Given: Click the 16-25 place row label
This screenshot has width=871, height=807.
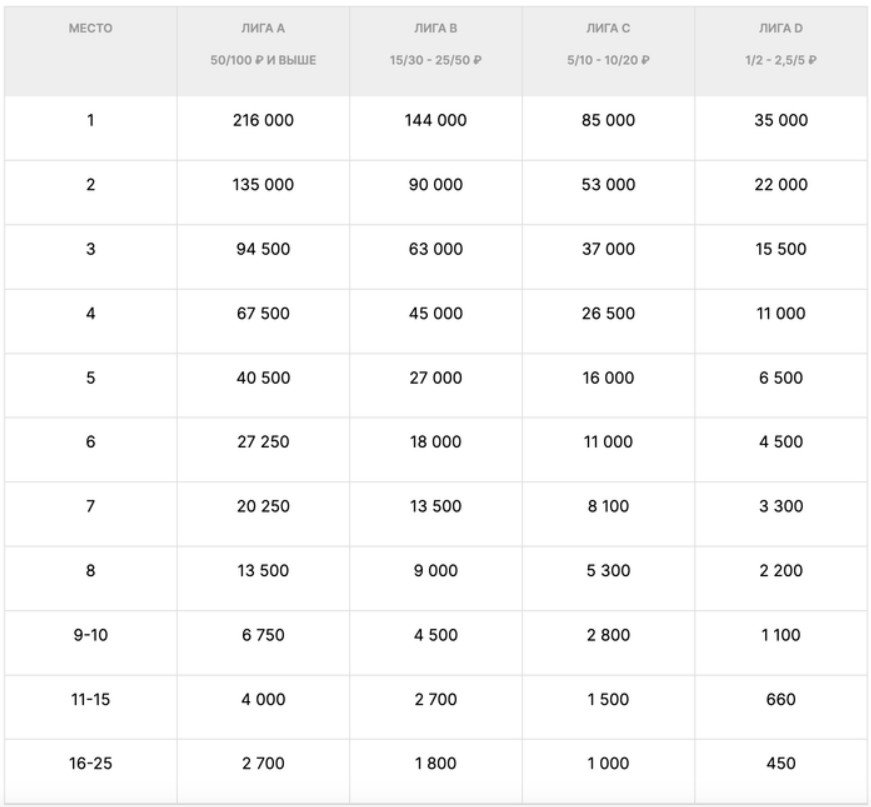Looking at the screenshot, I should [90, 763].
